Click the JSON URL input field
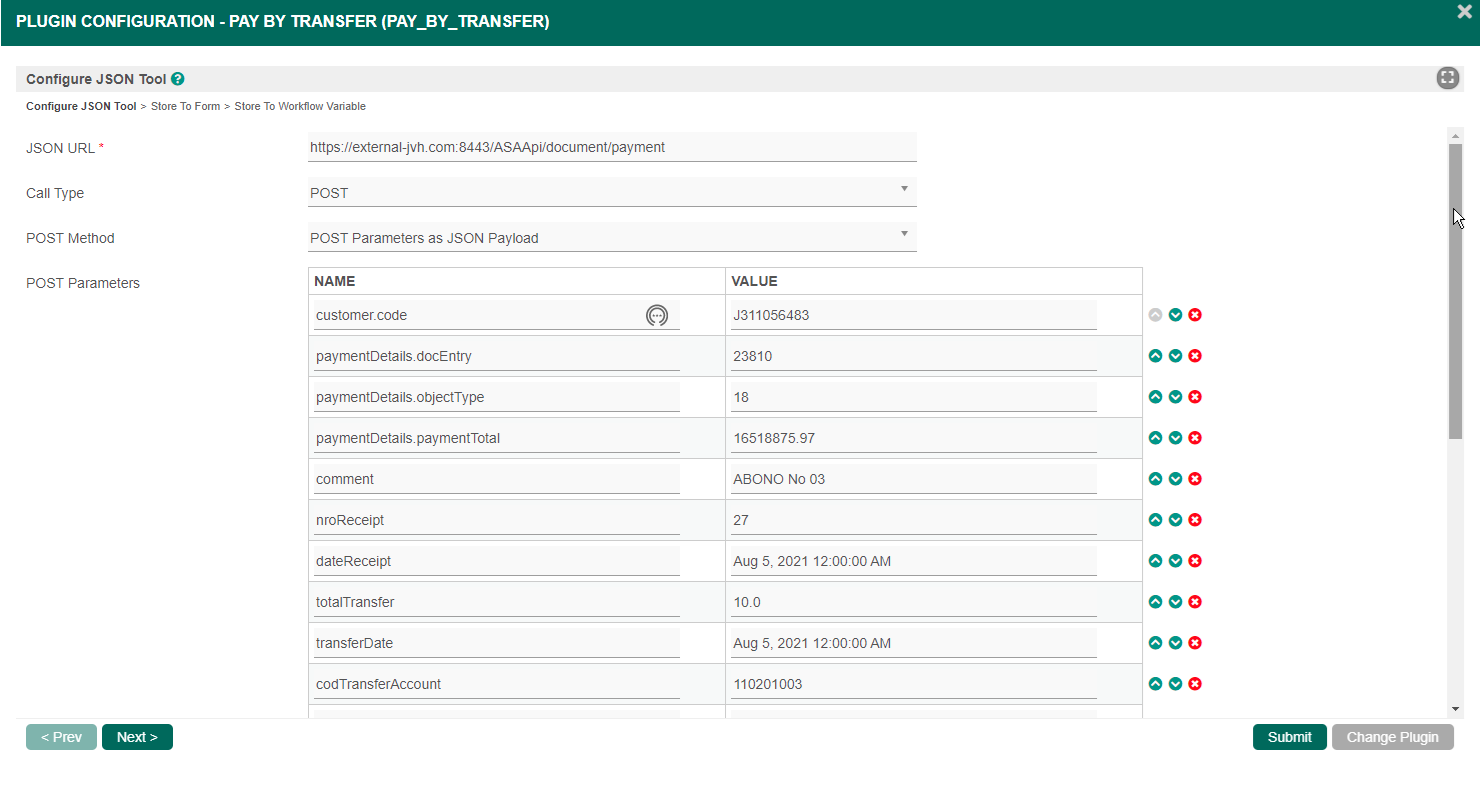 [x=612, y=147]
